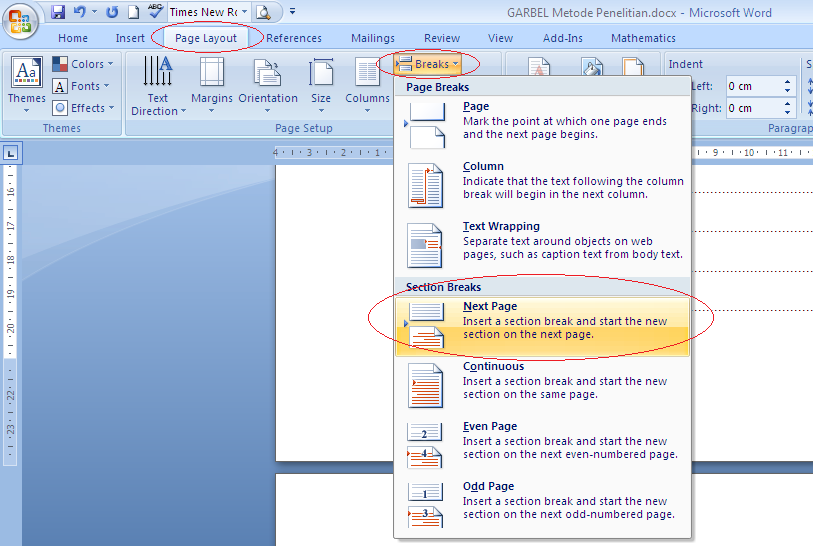Click the Page Color paint bucket icon
This screenshot has height=546, width=813.
[592, 66]
